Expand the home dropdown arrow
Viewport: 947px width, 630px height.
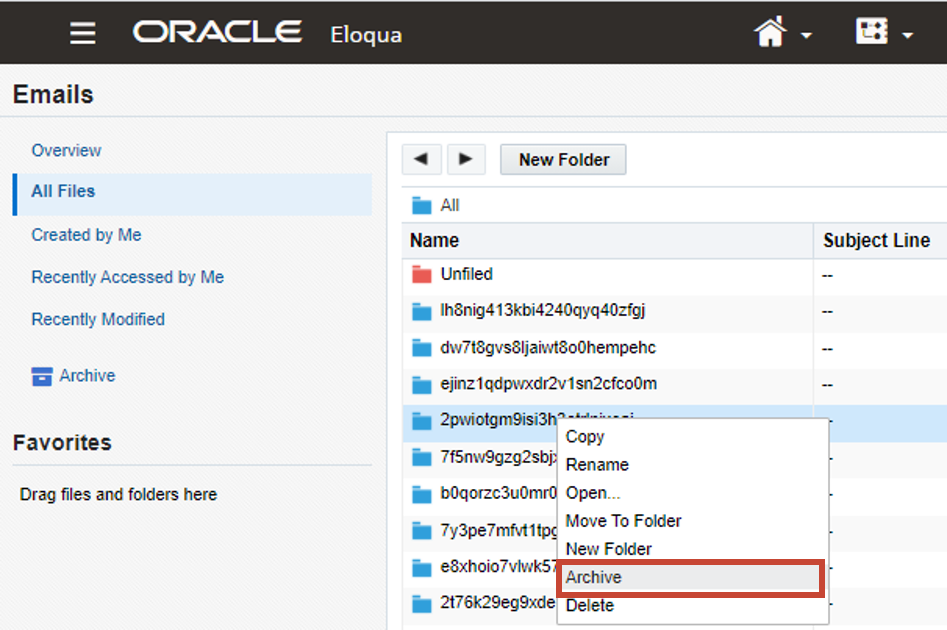(x=806, y=36)
